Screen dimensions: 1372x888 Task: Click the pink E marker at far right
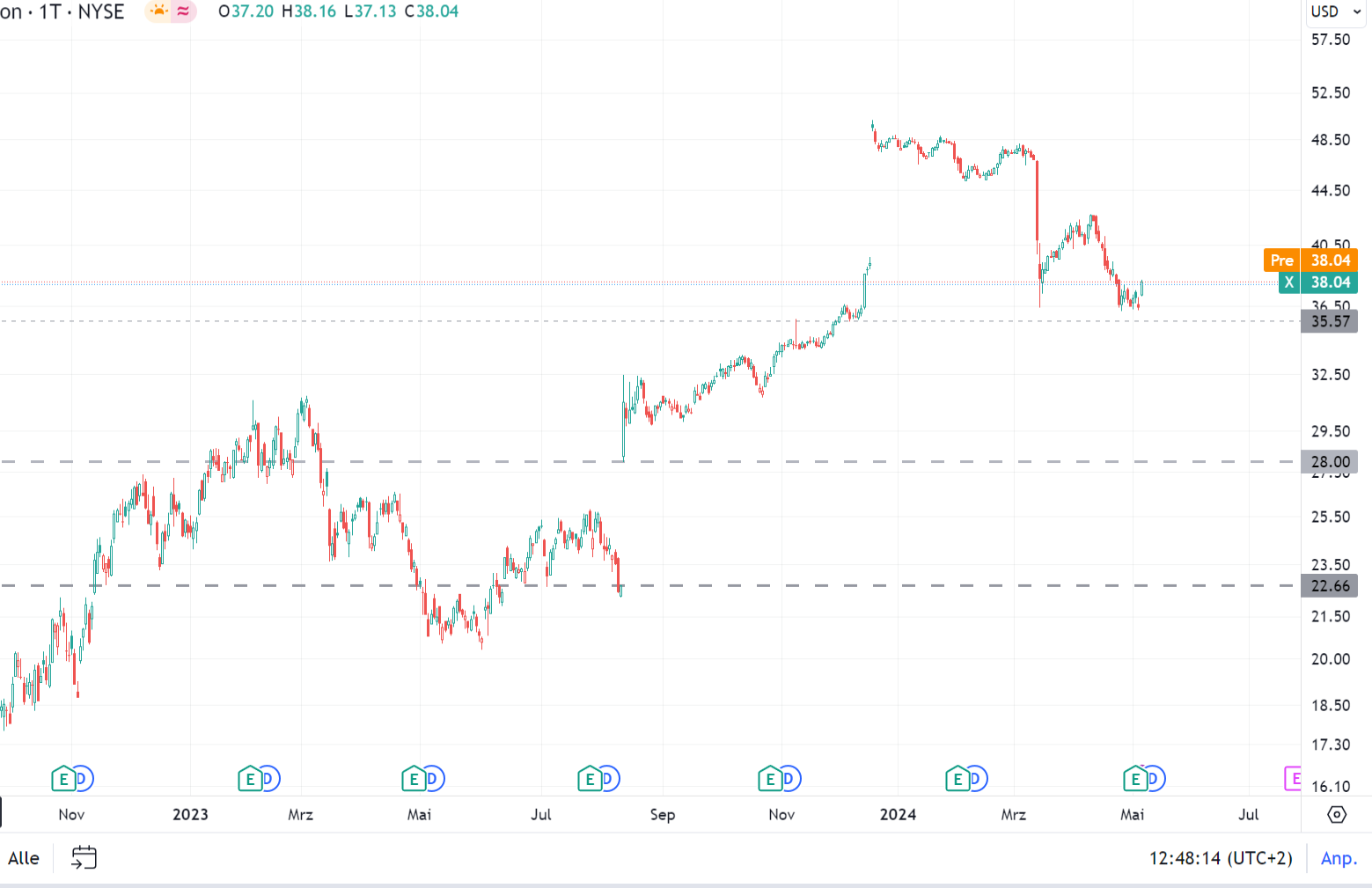coord(1294,779)
